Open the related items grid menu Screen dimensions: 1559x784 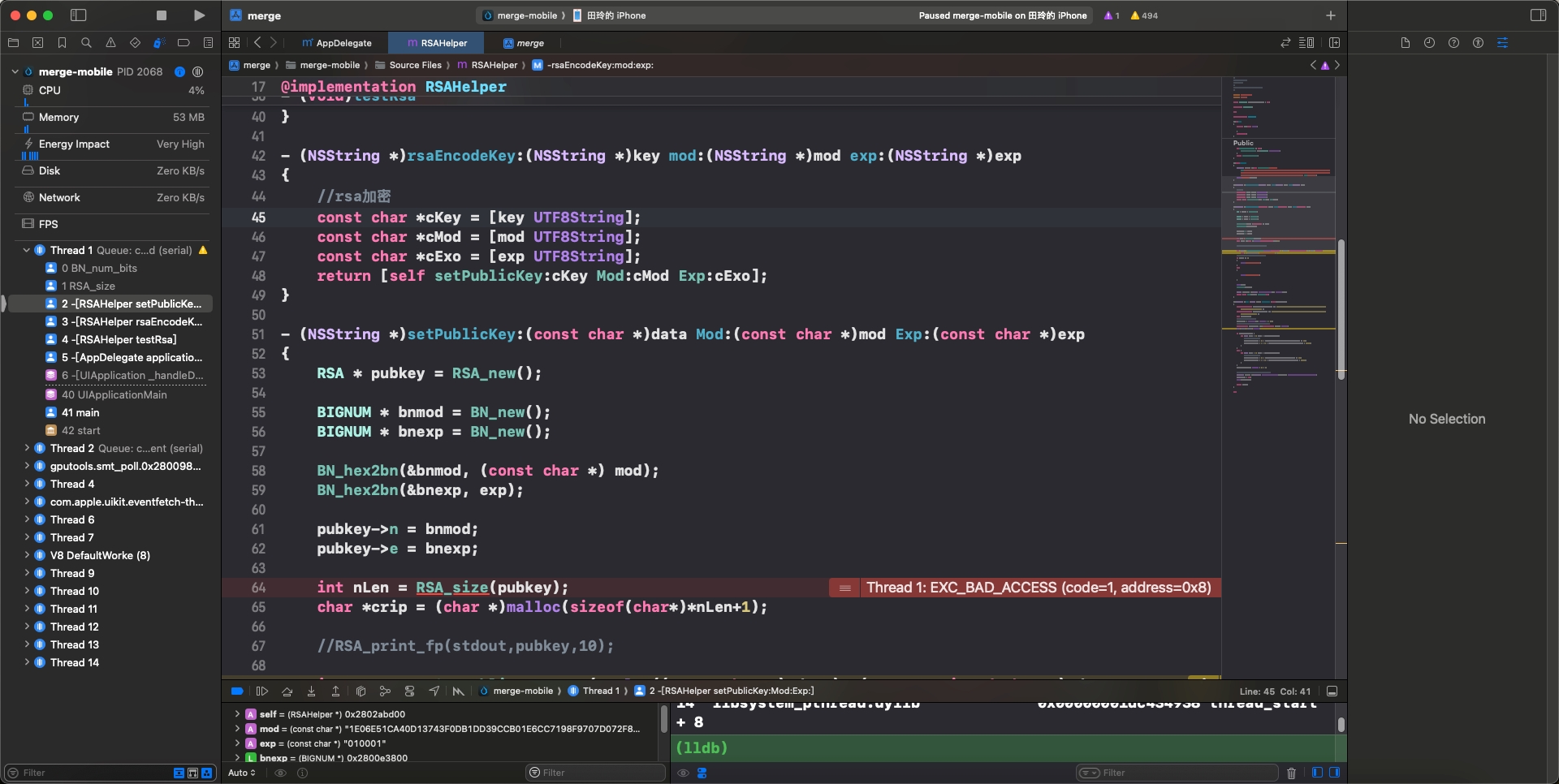pyautogui.click(x=235, y=43)
